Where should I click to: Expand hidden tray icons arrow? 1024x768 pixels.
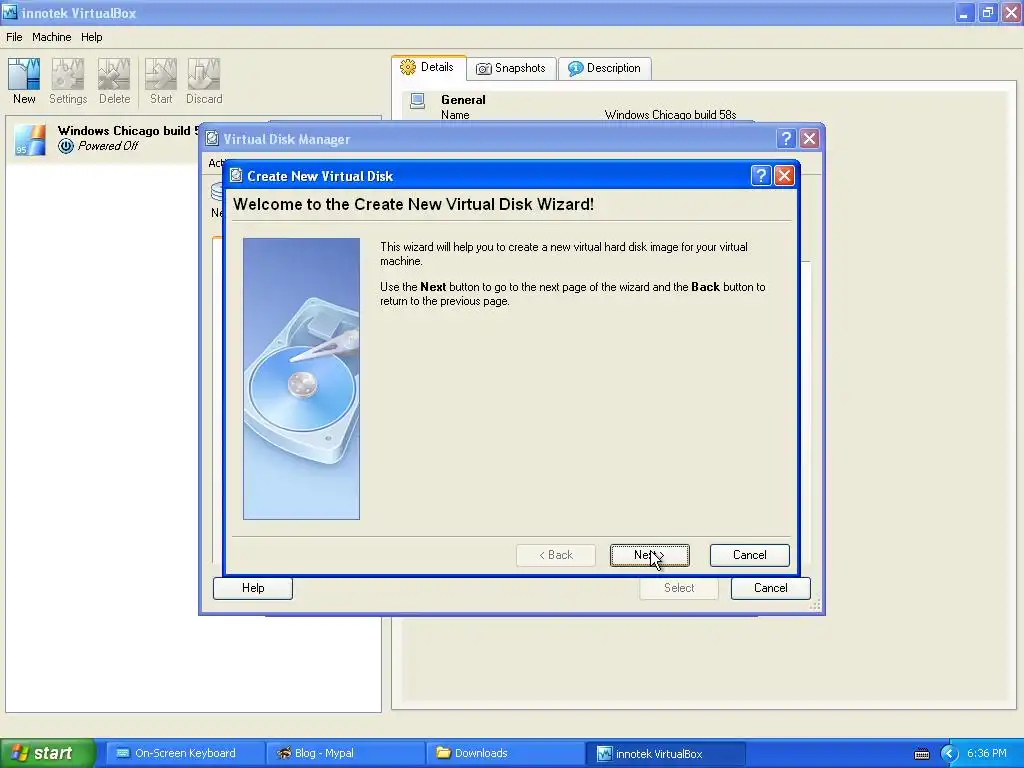pyautogui.click(x=949, y=754)
